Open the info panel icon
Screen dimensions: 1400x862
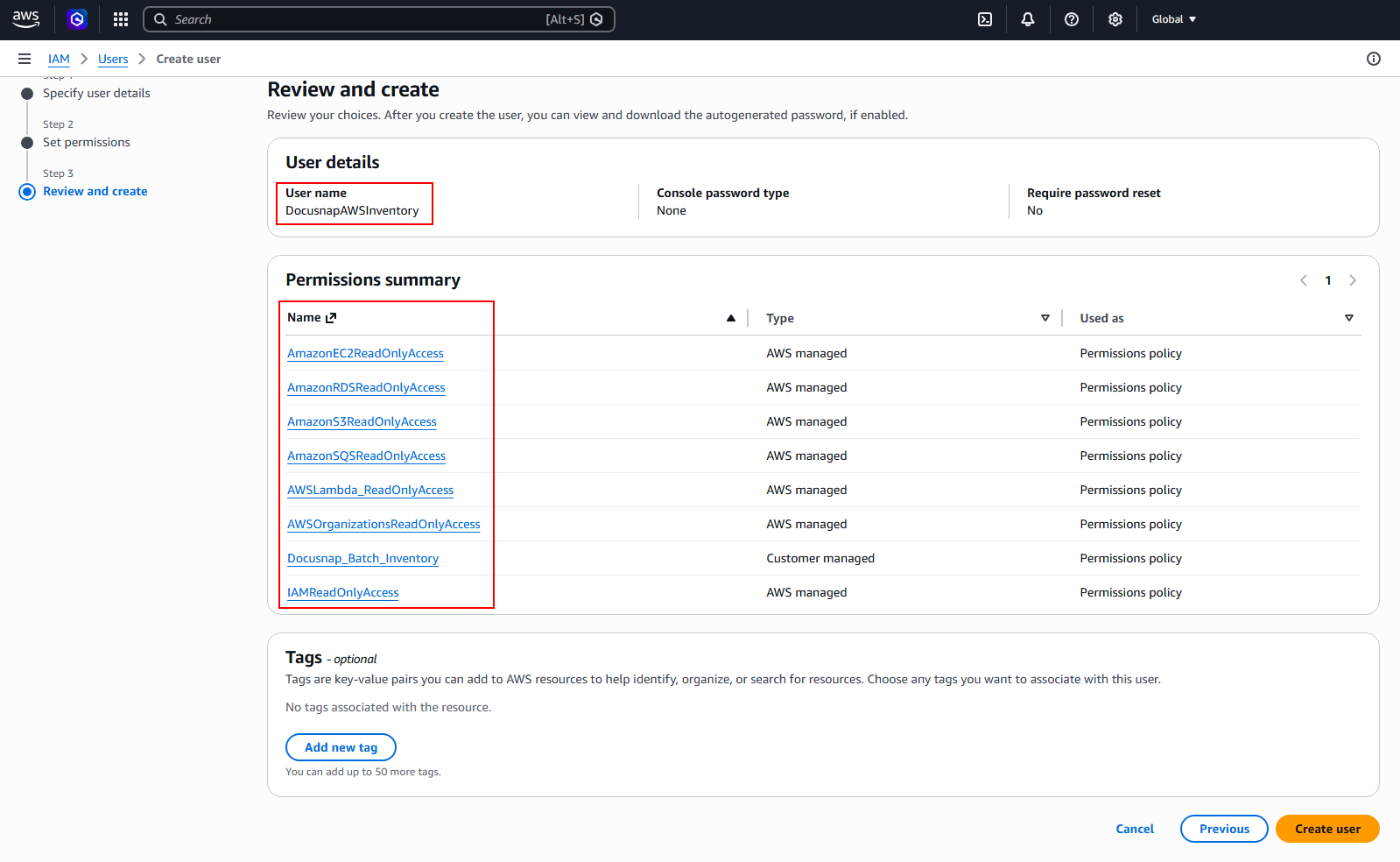1374,59
